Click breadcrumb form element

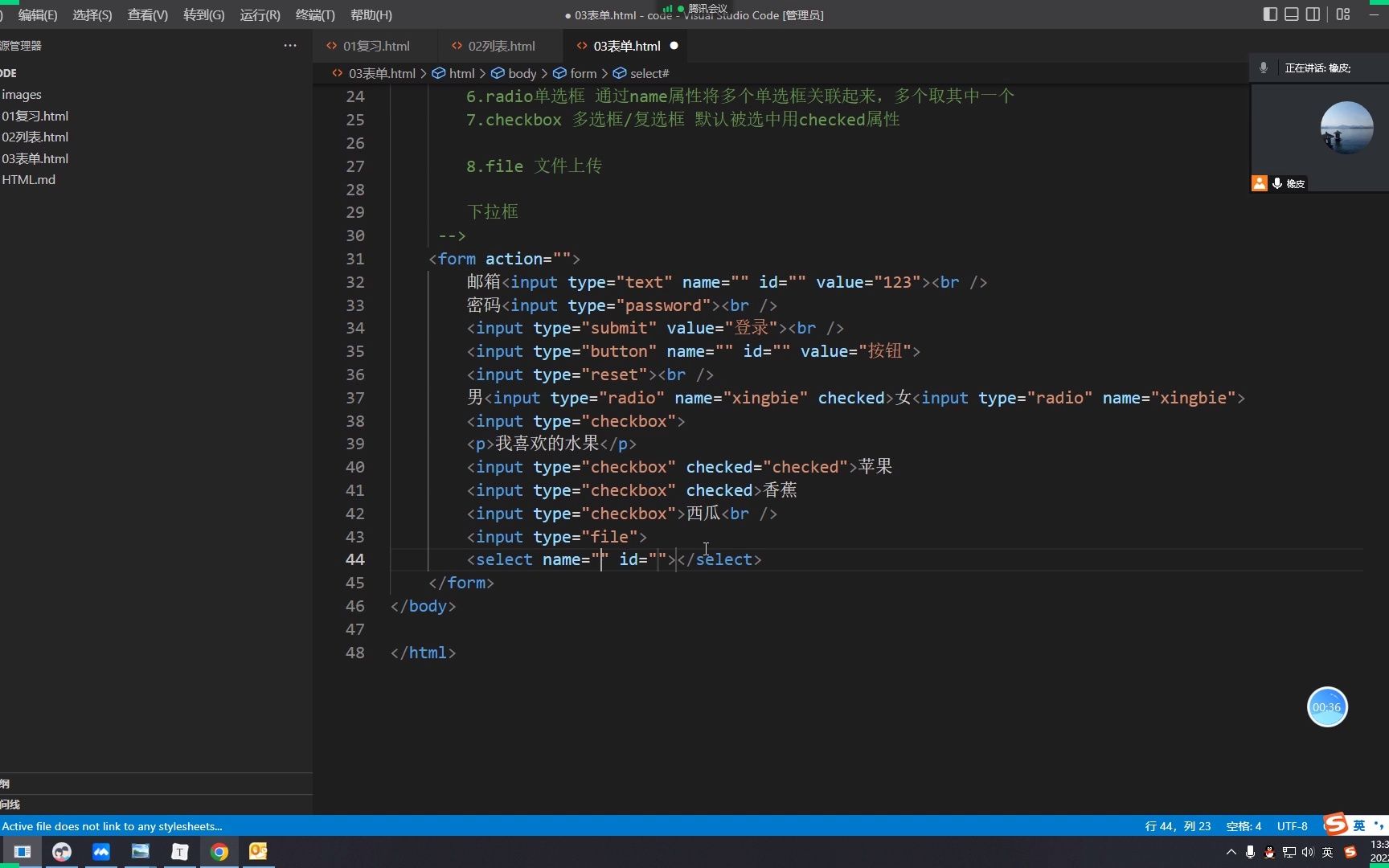(584, 73)
